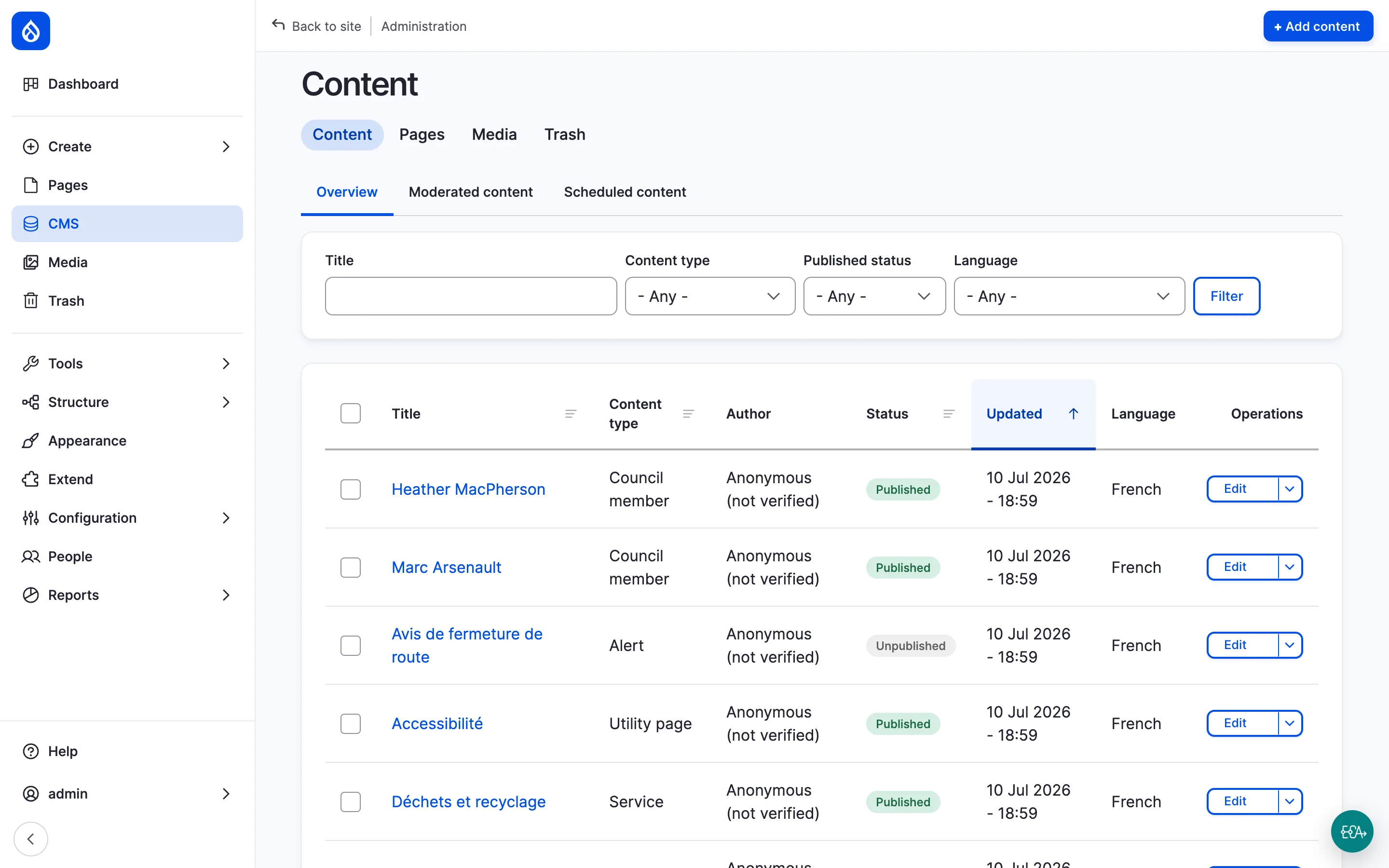Screen dimensions: 1389x868
Task: Click the Status column sort icon
Action: pos(949,414)
